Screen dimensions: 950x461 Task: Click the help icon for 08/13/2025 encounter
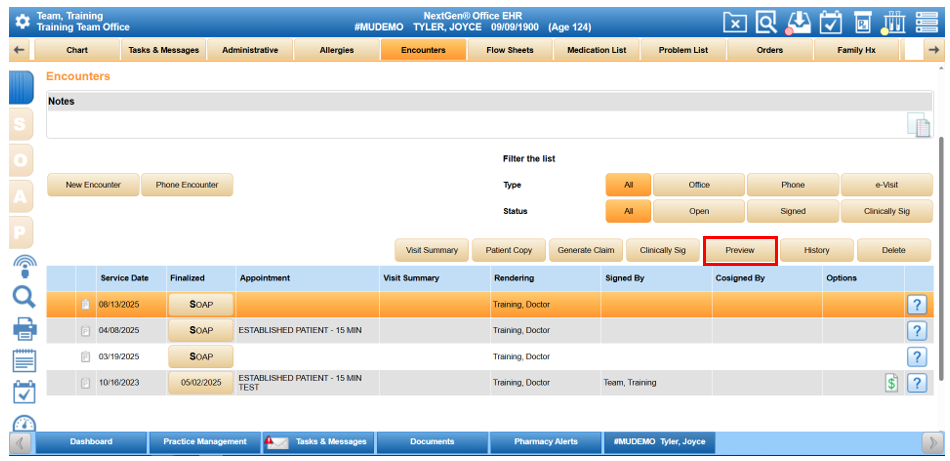(916, 305)
